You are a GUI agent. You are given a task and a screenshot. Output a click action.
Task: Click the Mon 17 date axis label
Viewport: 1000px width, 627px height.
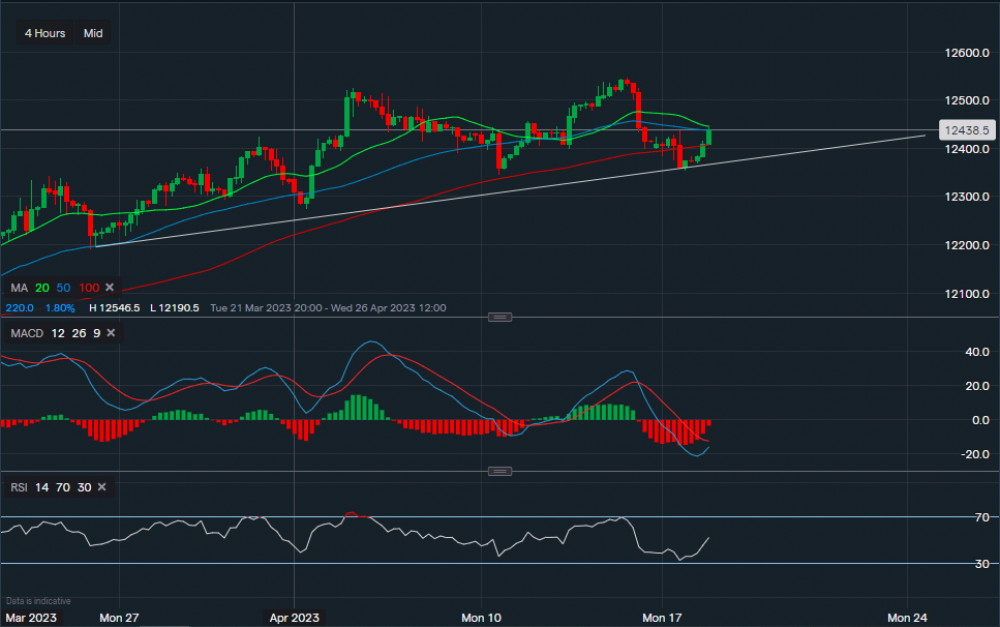pos(661,617)
